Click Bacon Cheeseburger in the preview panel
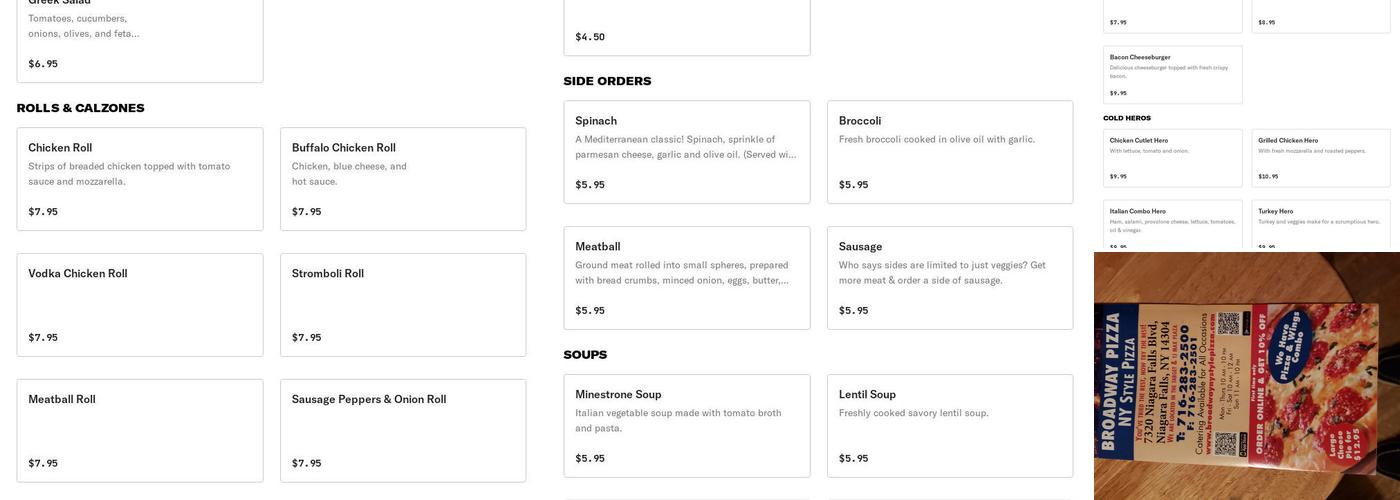 click(1173, 75)
